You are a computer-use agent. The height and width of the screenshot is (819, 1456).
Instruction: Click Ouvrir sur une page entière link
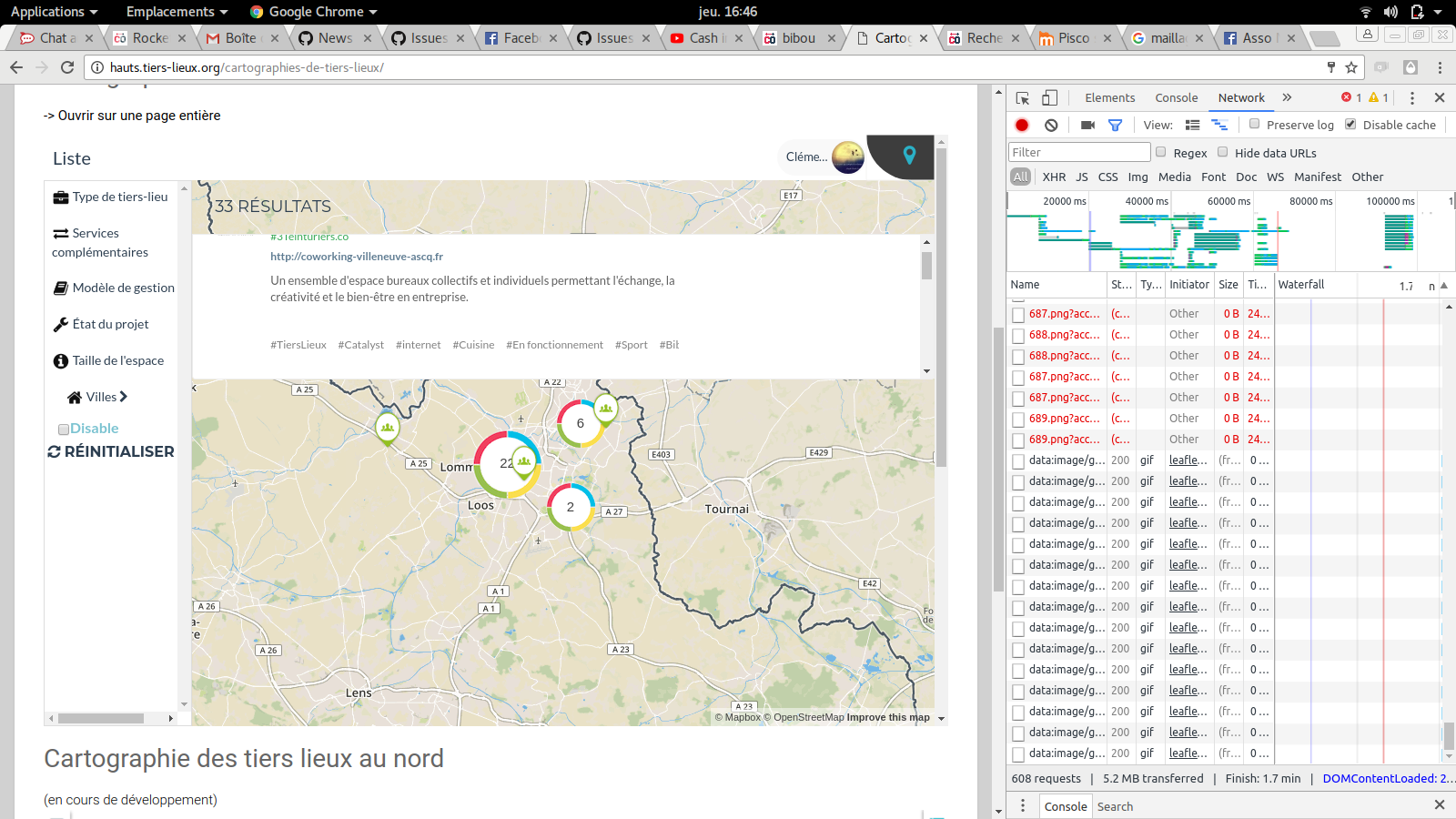point(132,116)
